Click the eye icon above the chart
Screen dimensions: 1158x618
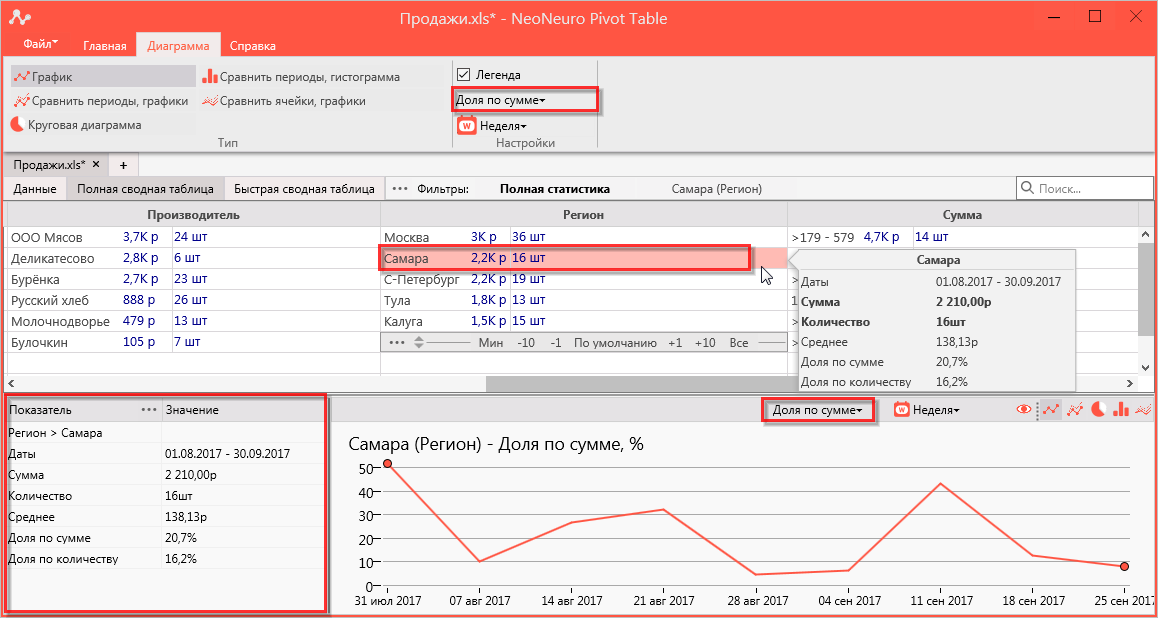point(1024,409)
